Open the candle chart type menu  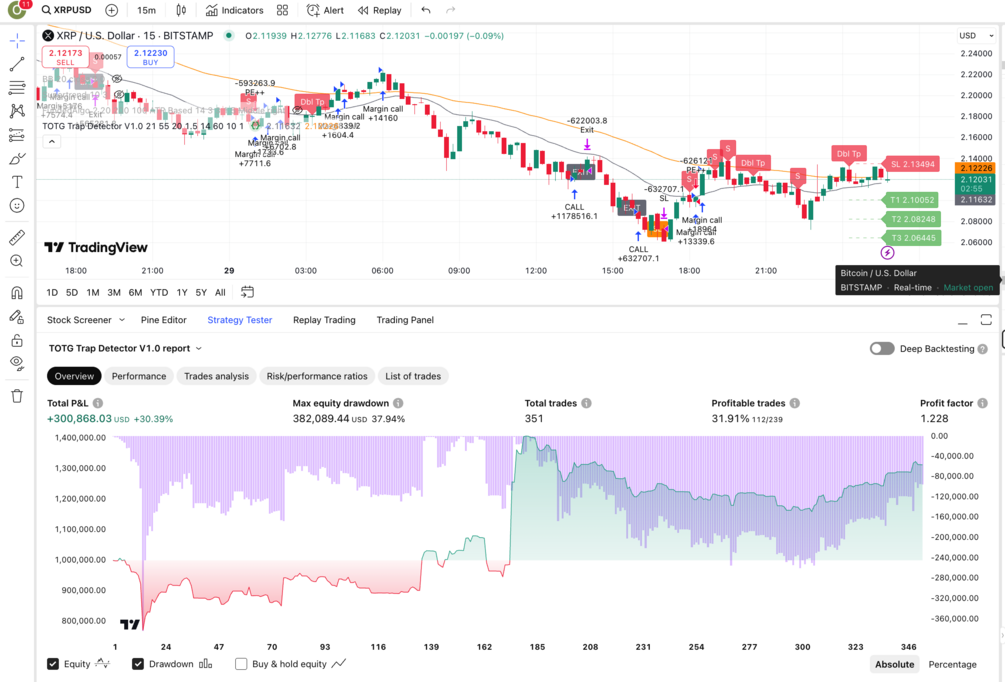pos(181,10)
